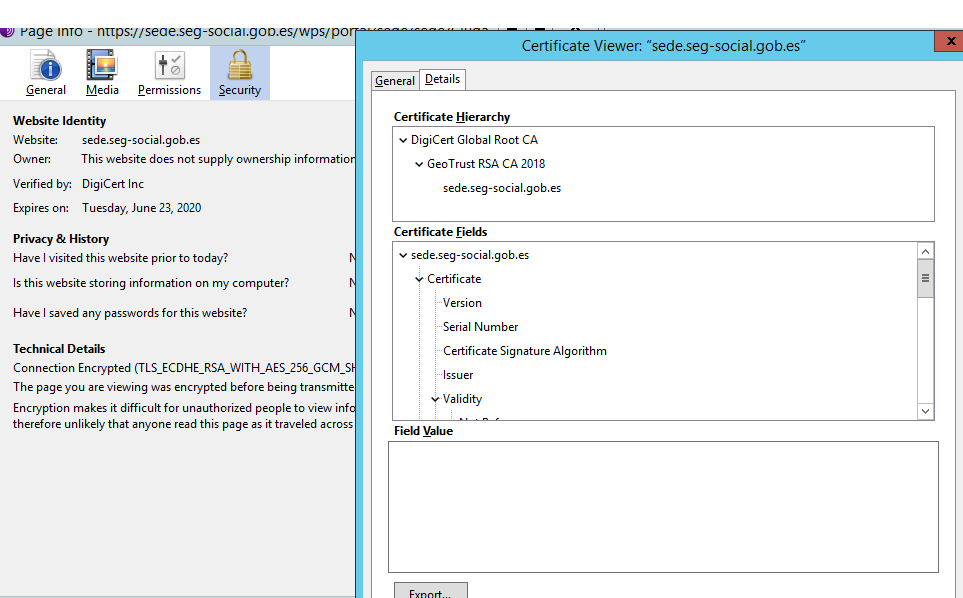Click the owner information text
Screen dimensions: 963x598
tap(218, 159)
